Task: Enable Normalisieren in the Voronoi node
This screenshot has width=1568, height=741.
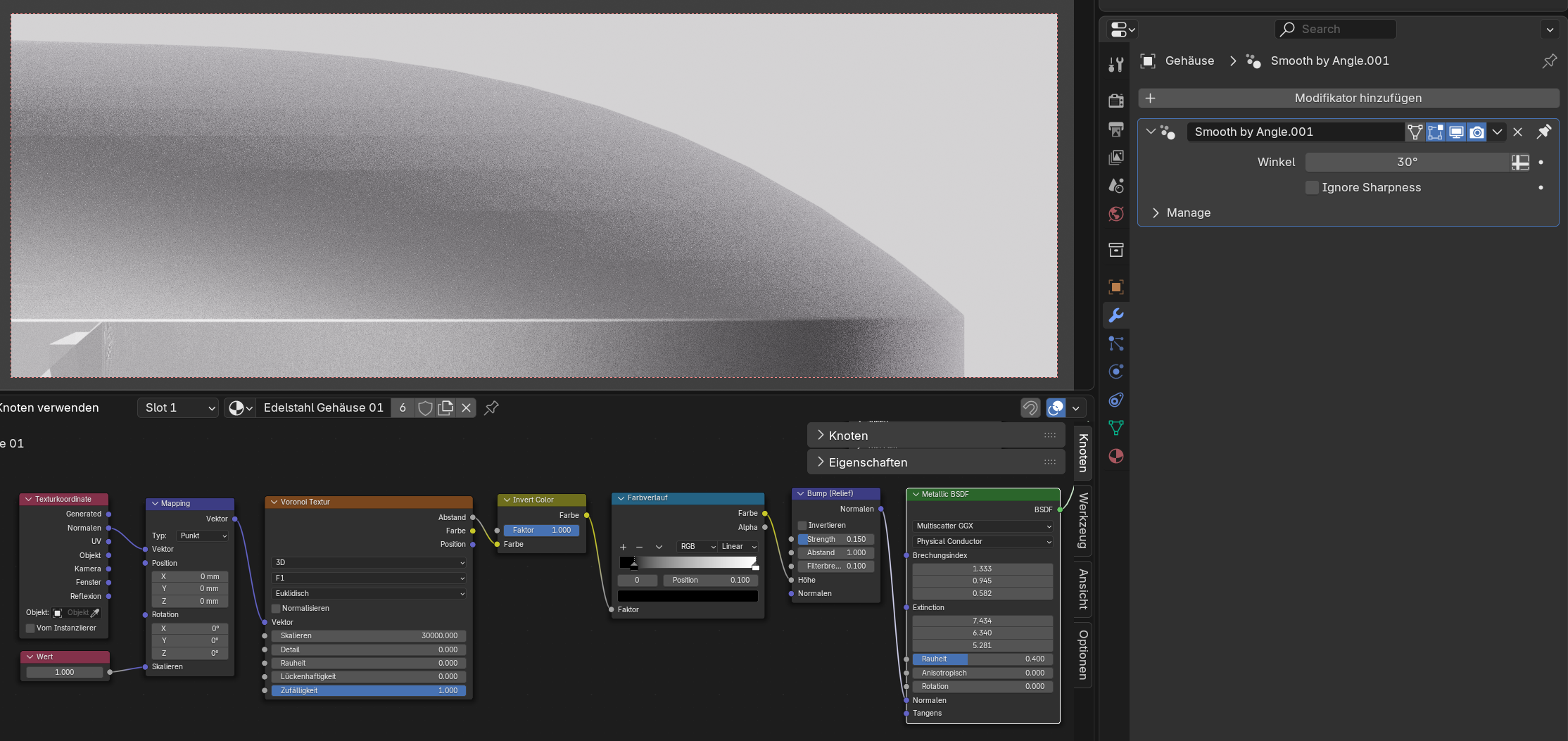Action: (276, 609)
